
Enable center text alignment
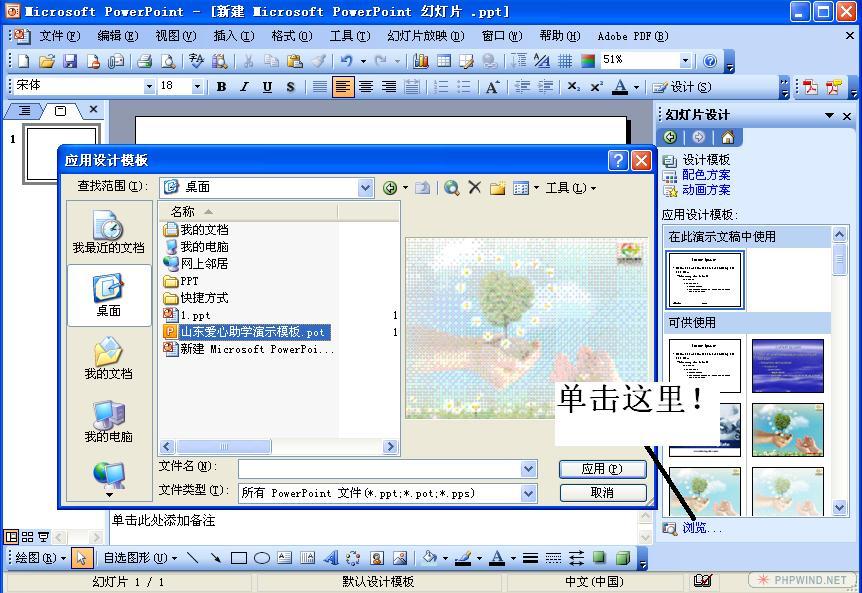366,86
